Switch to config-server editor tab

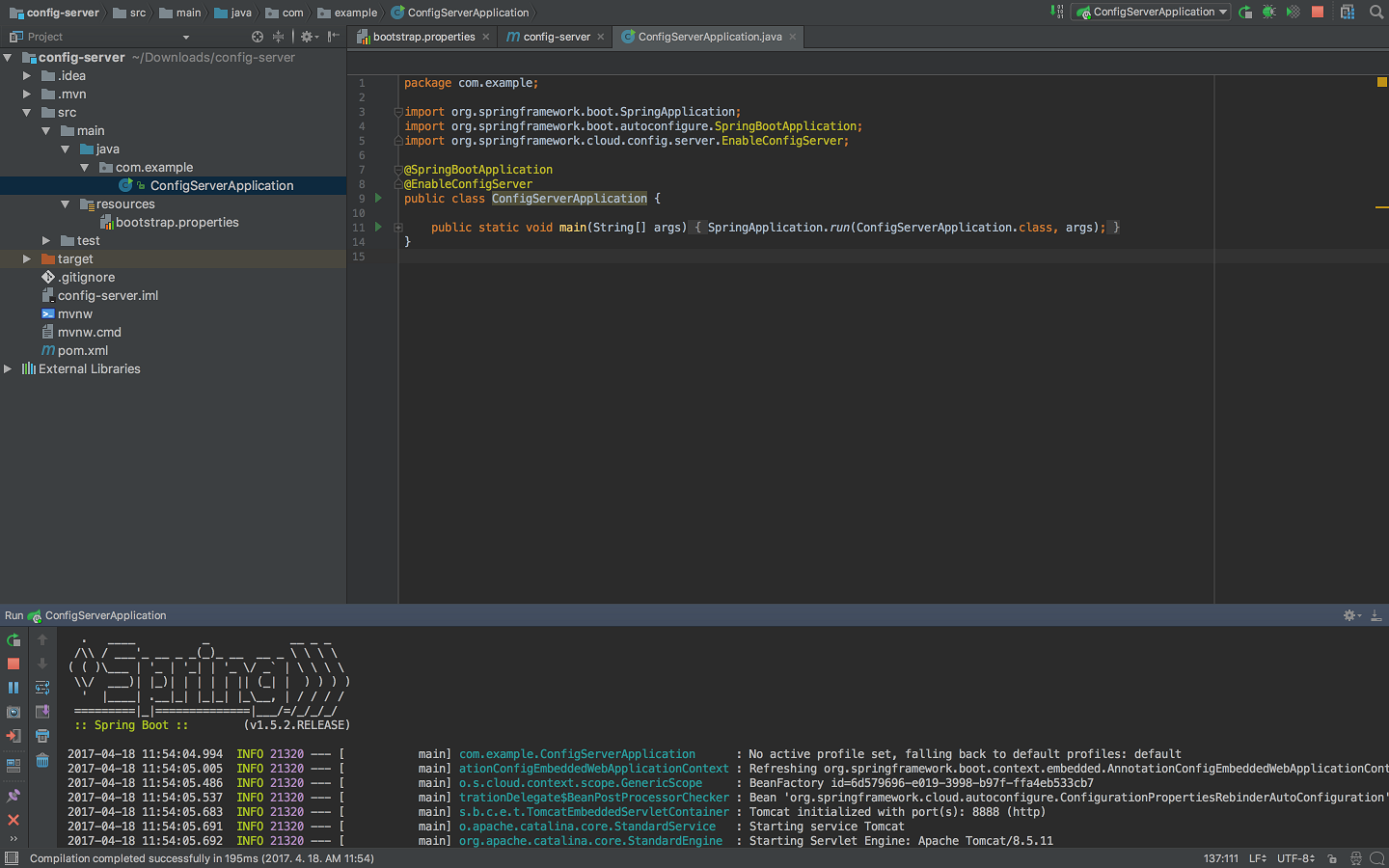pyautogui.click(x=556, y=37)
